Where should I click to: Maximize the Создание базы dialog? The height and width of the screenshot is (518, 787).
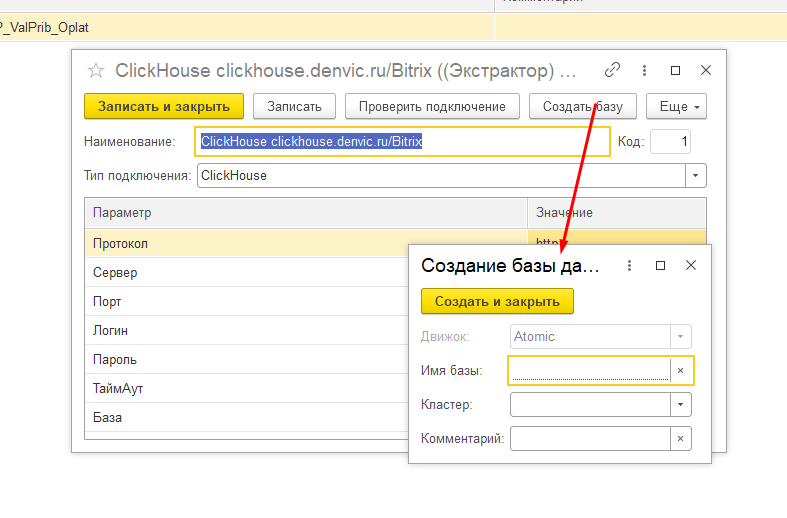coord(661,266)
